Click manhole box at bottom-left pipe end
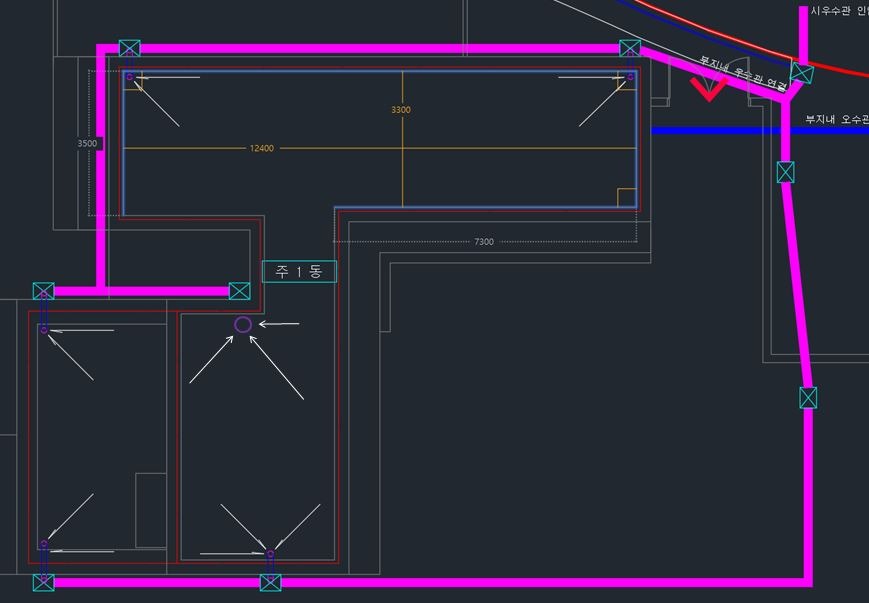 pyautogui.click(x=43, y=582)
